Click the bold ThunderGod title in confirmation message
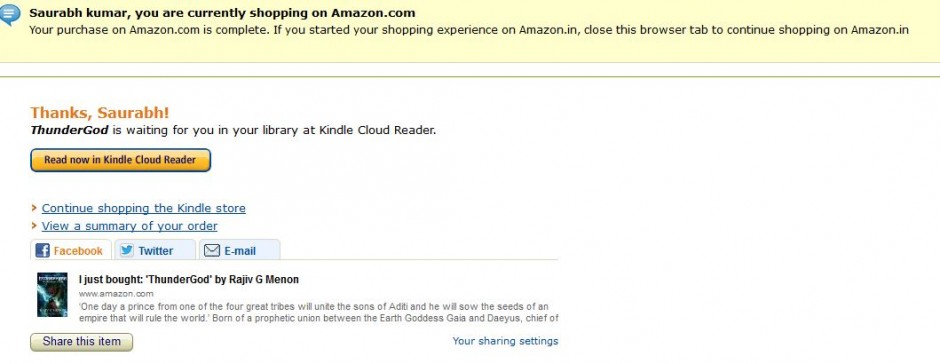The image size is (940, 364). click(x=70, y=130)
